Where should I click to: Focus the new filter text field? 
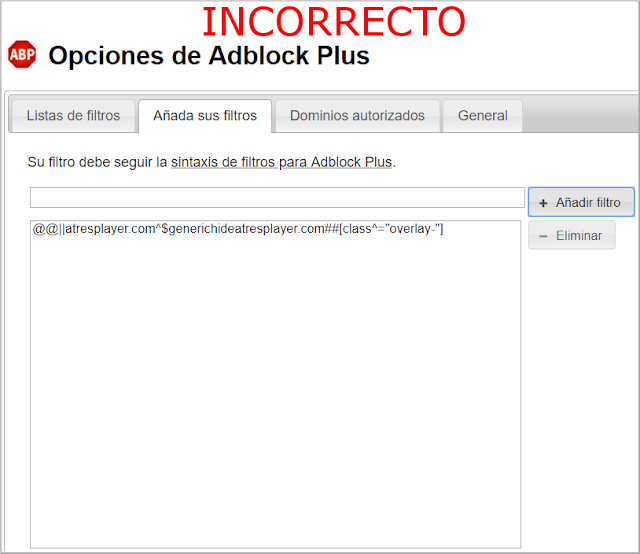(x=277, y=198)
